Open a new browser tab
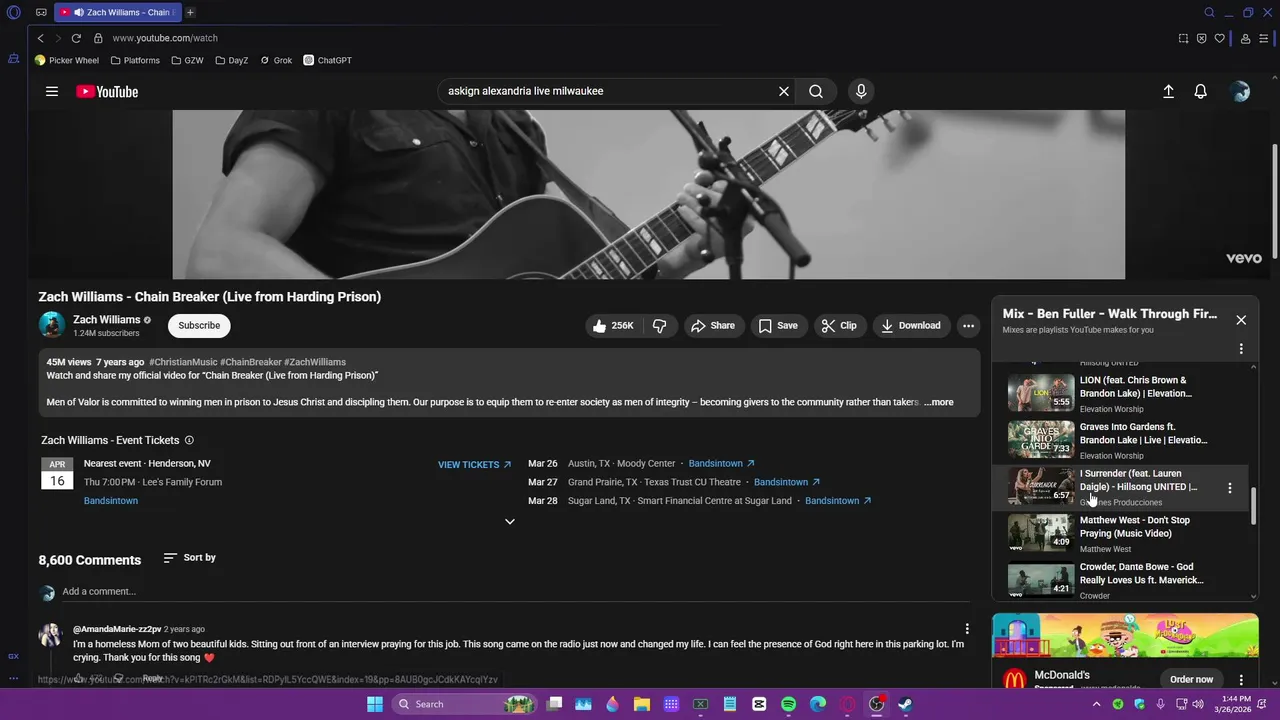The image size is (1280, 720). (x=190, y=12)
